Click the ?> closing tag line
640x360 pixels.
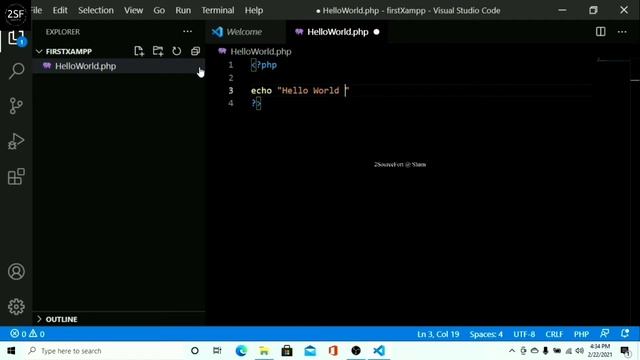click(x=256, y=103)
